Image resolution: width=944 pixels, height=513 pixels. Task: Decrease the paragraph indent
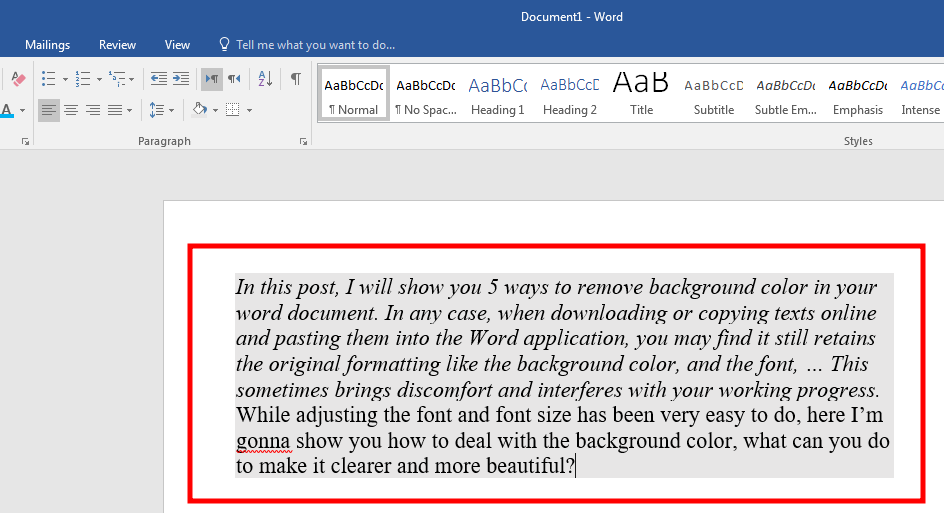159,79
